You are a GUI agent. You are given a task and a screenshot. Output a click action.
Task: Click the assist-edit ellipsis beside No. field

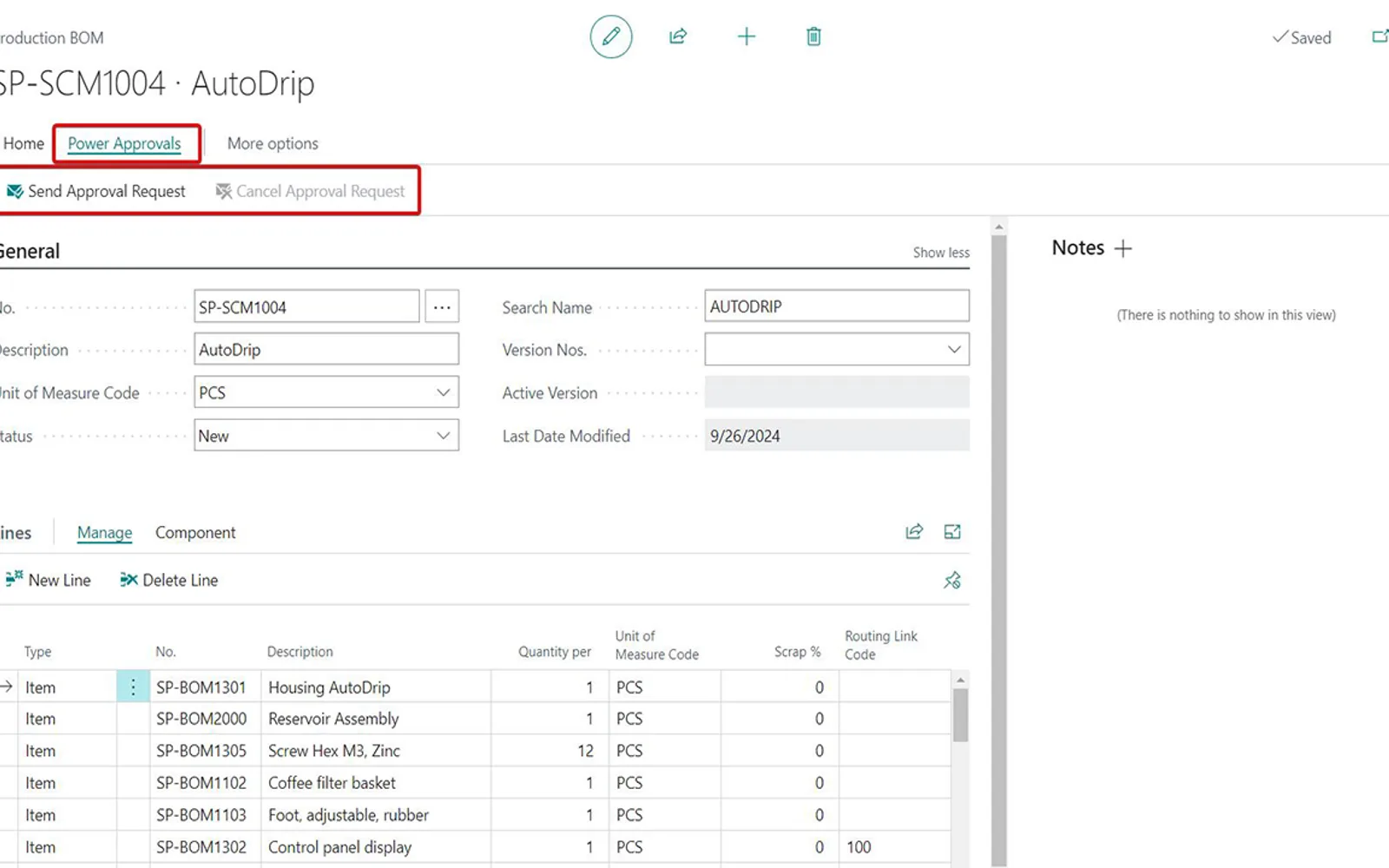coord(442,306)
